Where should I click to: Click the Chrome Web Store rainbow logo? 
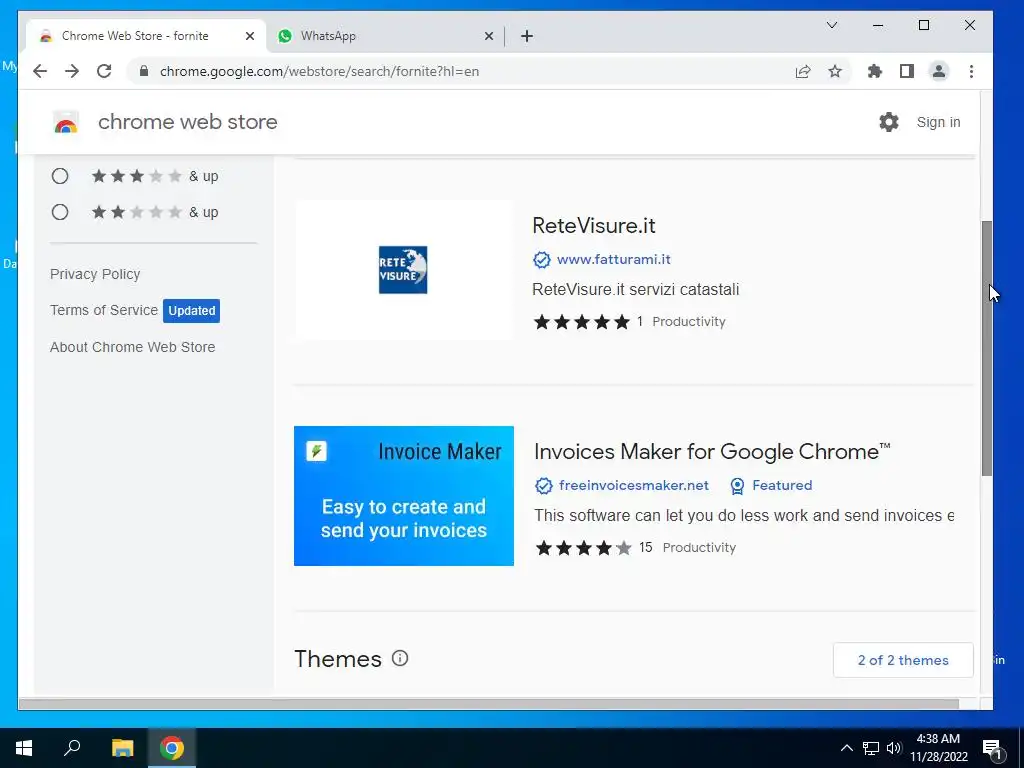point(66,122)
